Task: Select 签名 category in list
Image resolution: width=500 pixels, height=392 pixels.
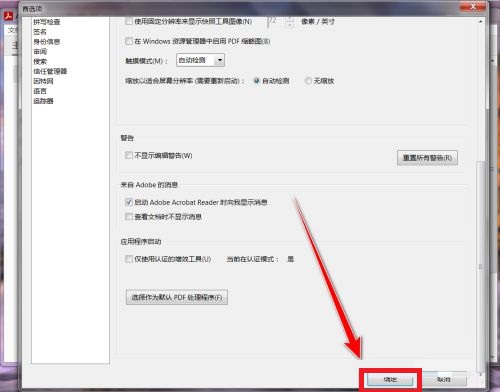Action: click(x=40, y=32)
